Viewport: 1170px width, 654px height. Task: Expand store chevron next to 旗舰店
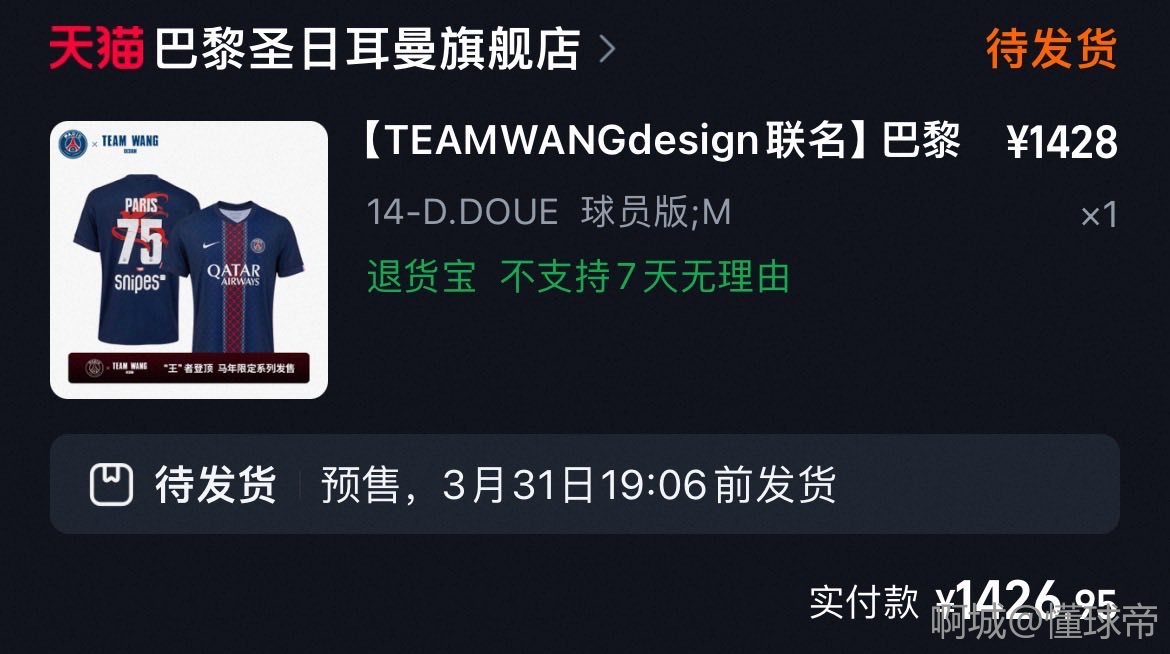point(607,49)
